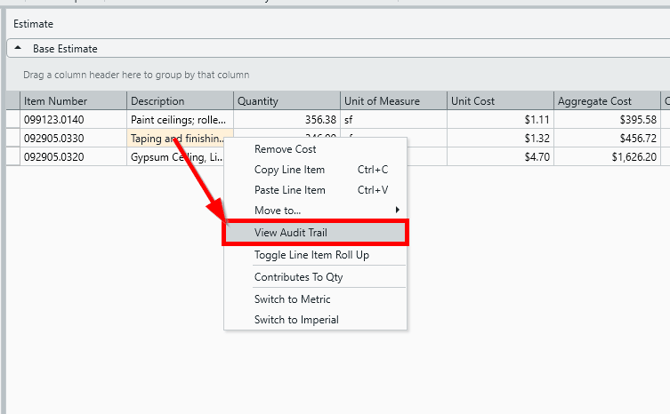Image resolution: width=670 pixels, height=414 pixels.
Task: Choose Remove Cost in the context menu
Action: 285,149
